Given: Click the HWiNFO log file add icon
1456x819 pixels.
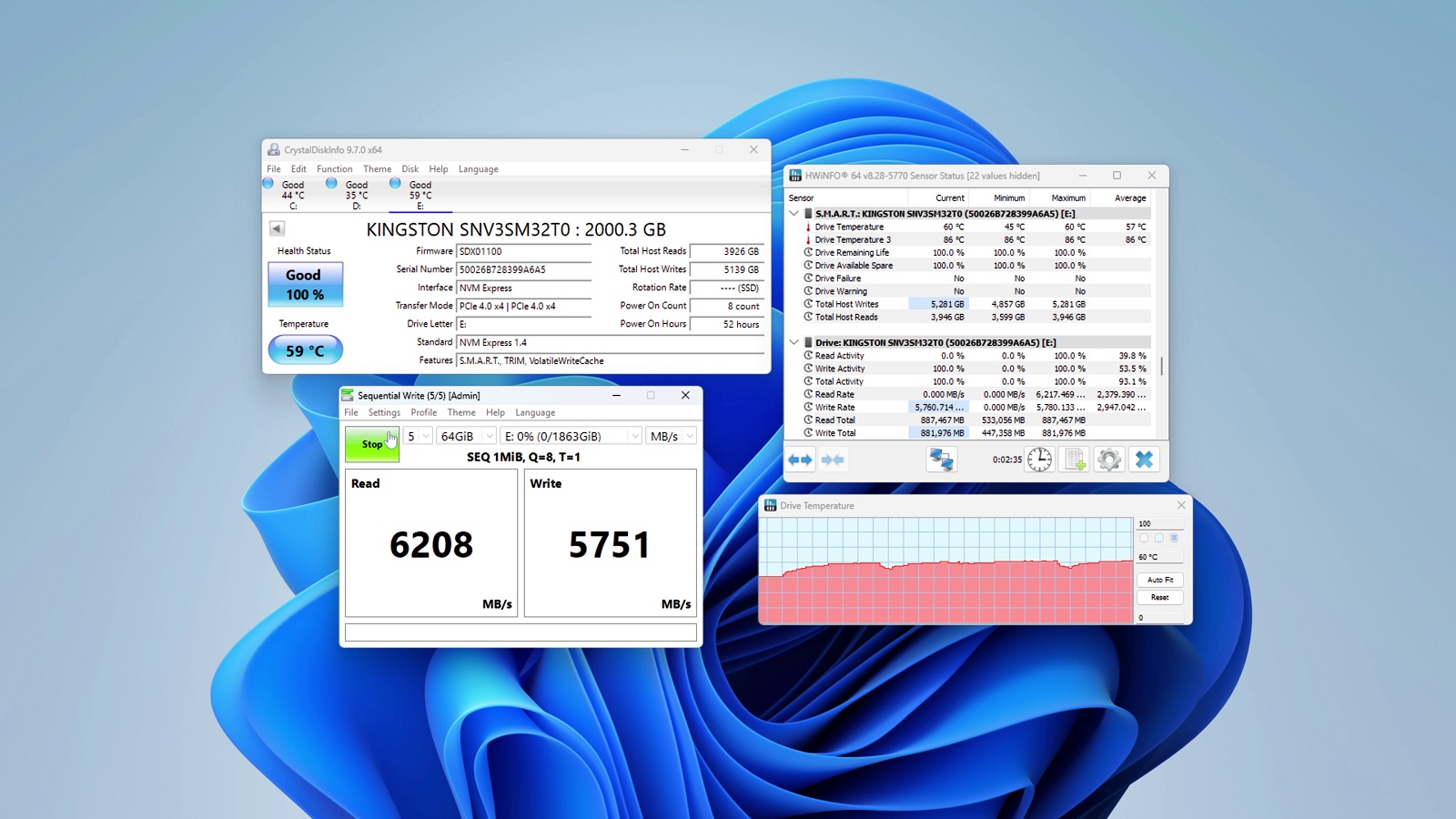Looking at the screenshot, I should [1075, 460].
